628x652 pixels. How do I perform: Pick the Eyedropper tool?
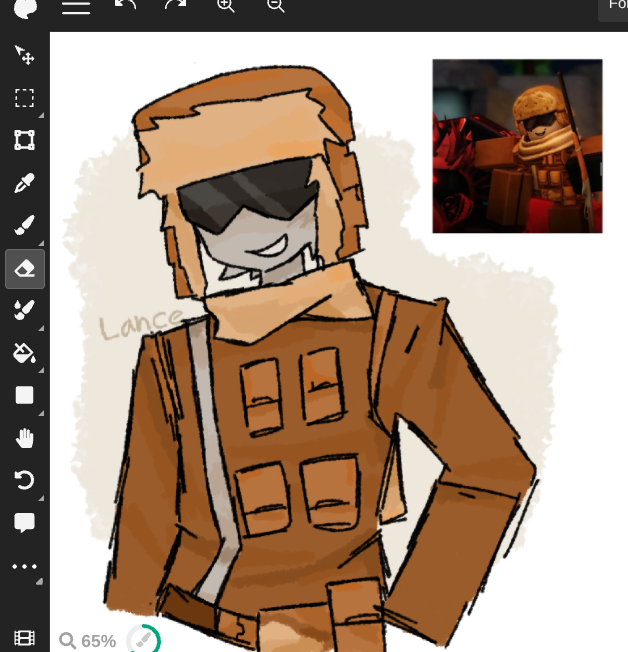click(25, 183)
